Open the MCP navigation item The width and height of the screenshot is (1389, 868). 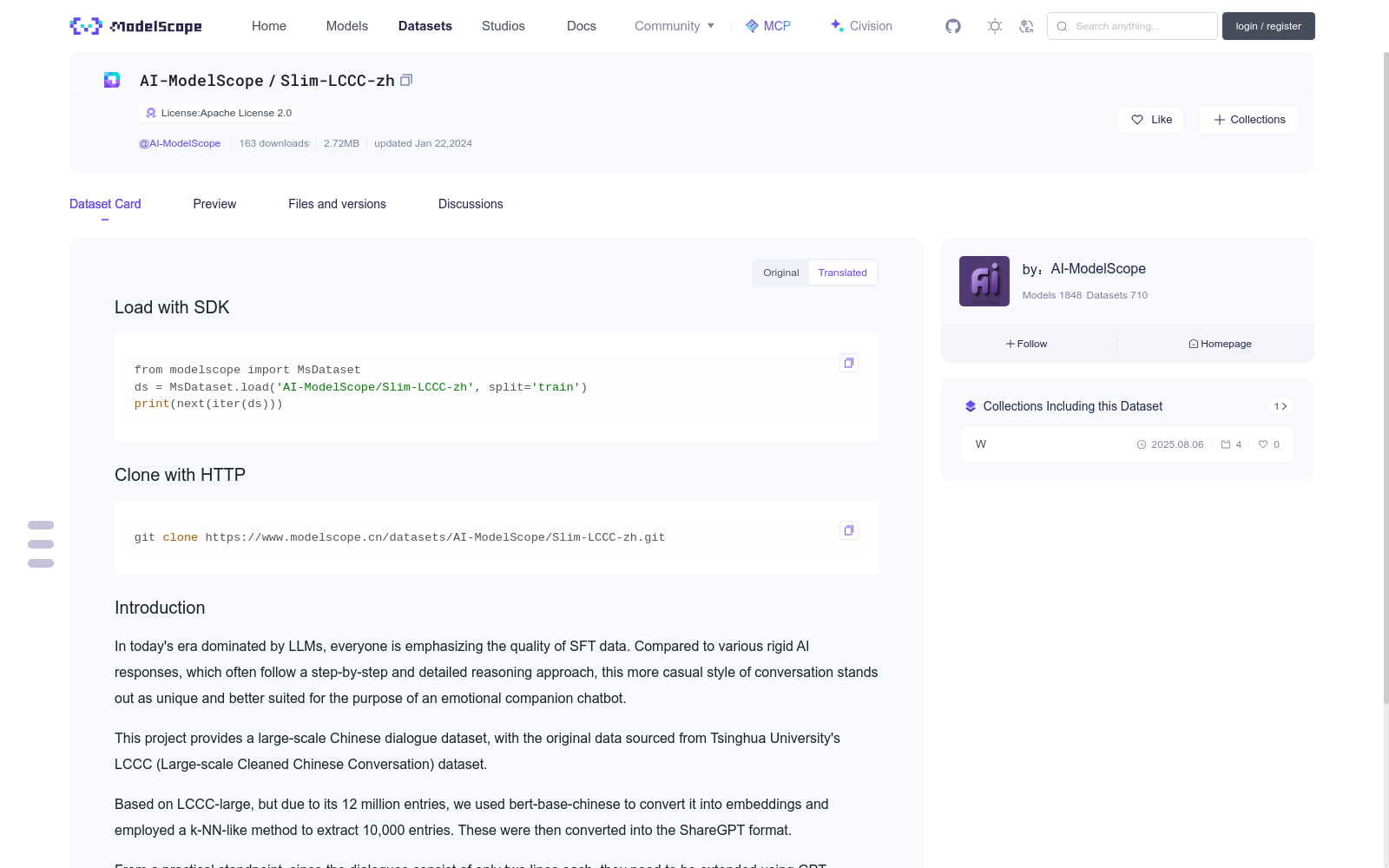(768, 26)
